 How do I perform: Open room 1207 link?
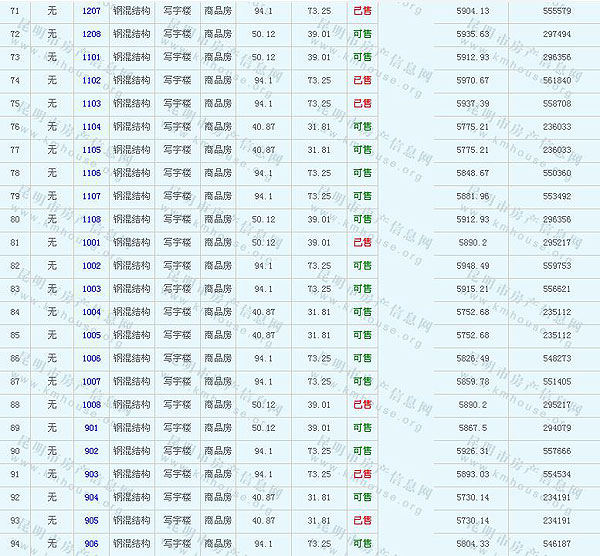(x=91, y=11)
